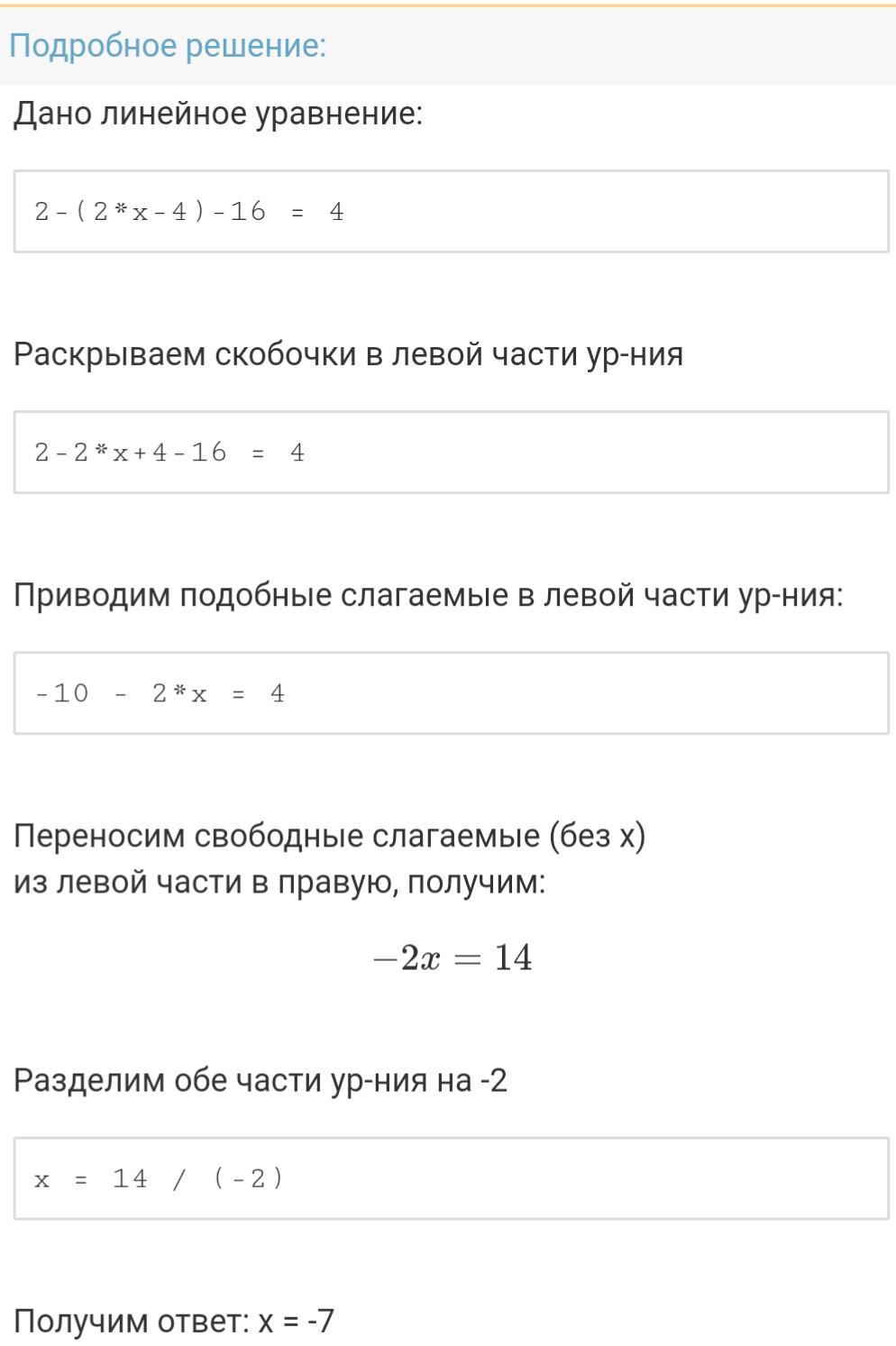Click 'Приводим подобные слагаемые' line
The height and width of the screenshot is (1346, 896).
pyautogui.click(x=428, y=595)
